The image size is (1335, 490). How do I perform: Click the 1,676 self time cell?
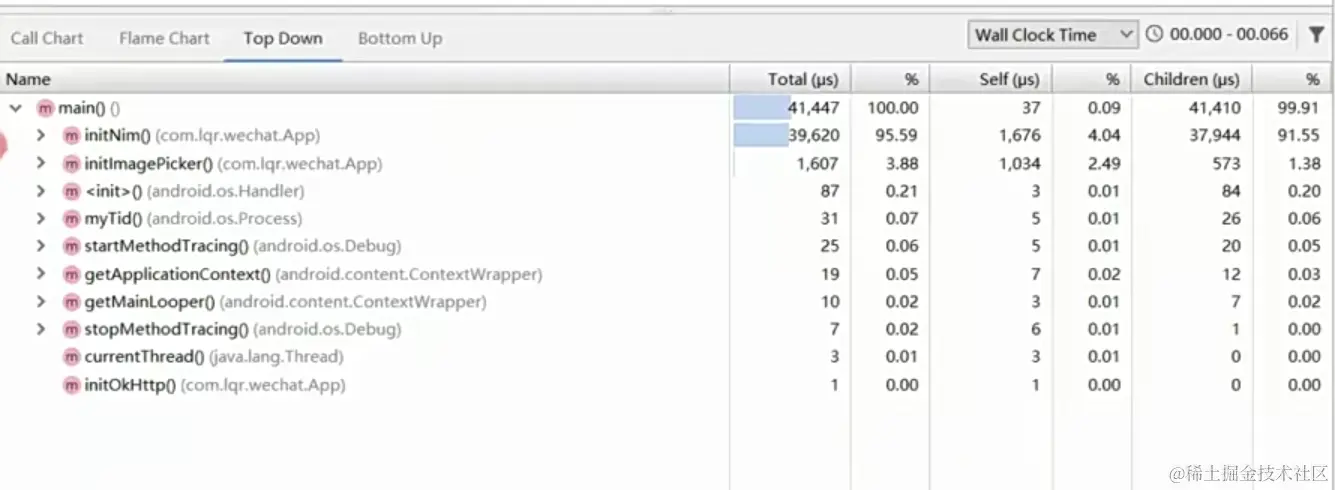[1019, 135]
